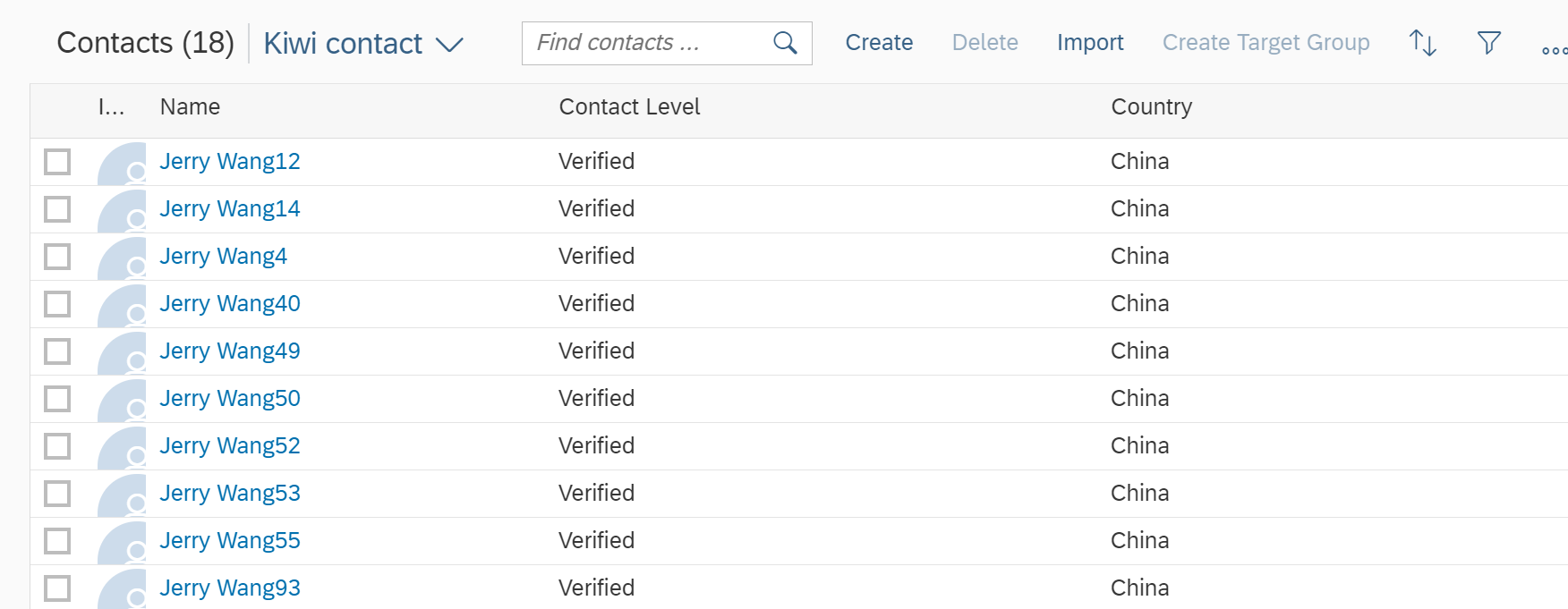The height and width of the screenshot is (609, 1568).
Task: Click the Name column header
Action: 190,107
